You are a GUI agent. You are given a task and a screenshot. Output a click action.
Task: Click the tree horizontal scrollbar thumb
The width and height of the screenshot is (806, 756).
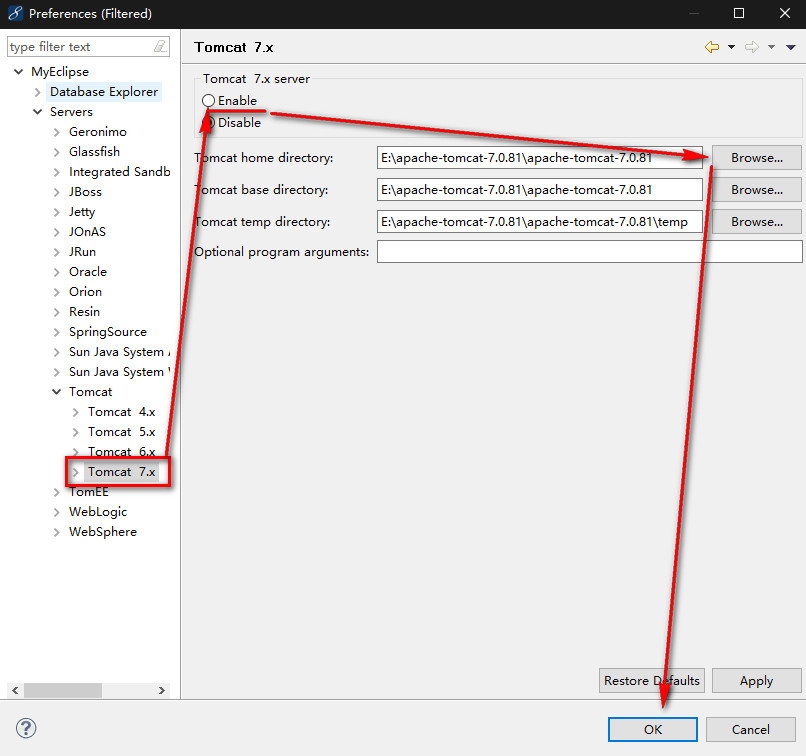(63, 690)
